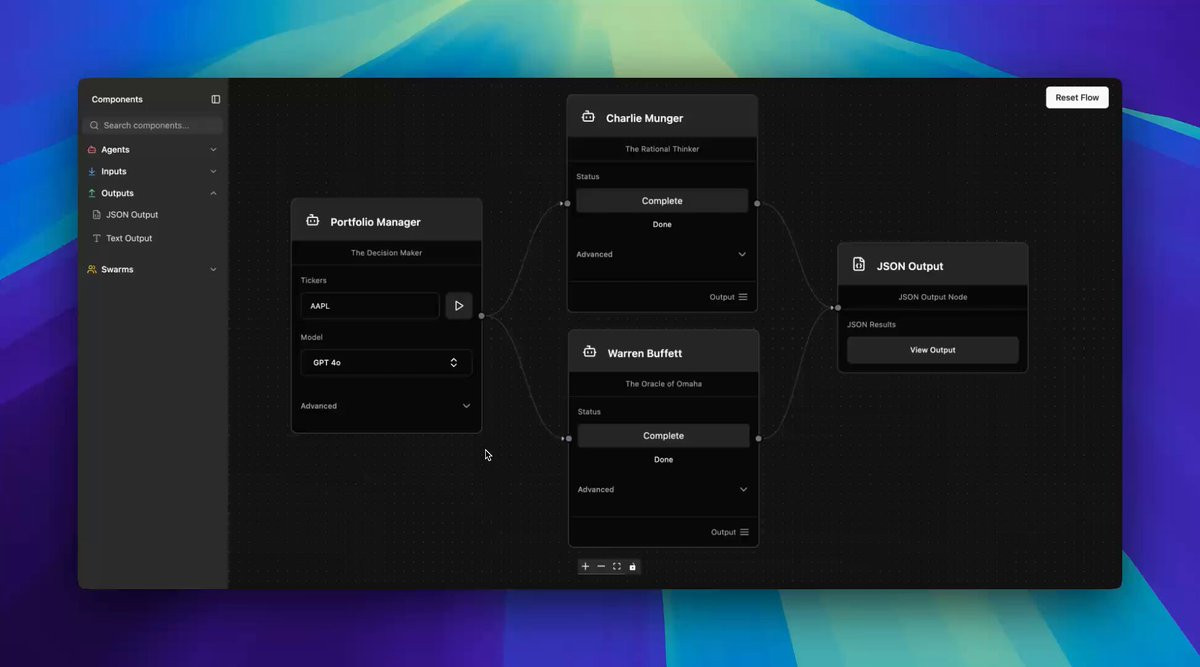Click the 'Model' label in Portfolio Manager
Viewport: 1200px width, 667px height.
[x=312, y=337]
